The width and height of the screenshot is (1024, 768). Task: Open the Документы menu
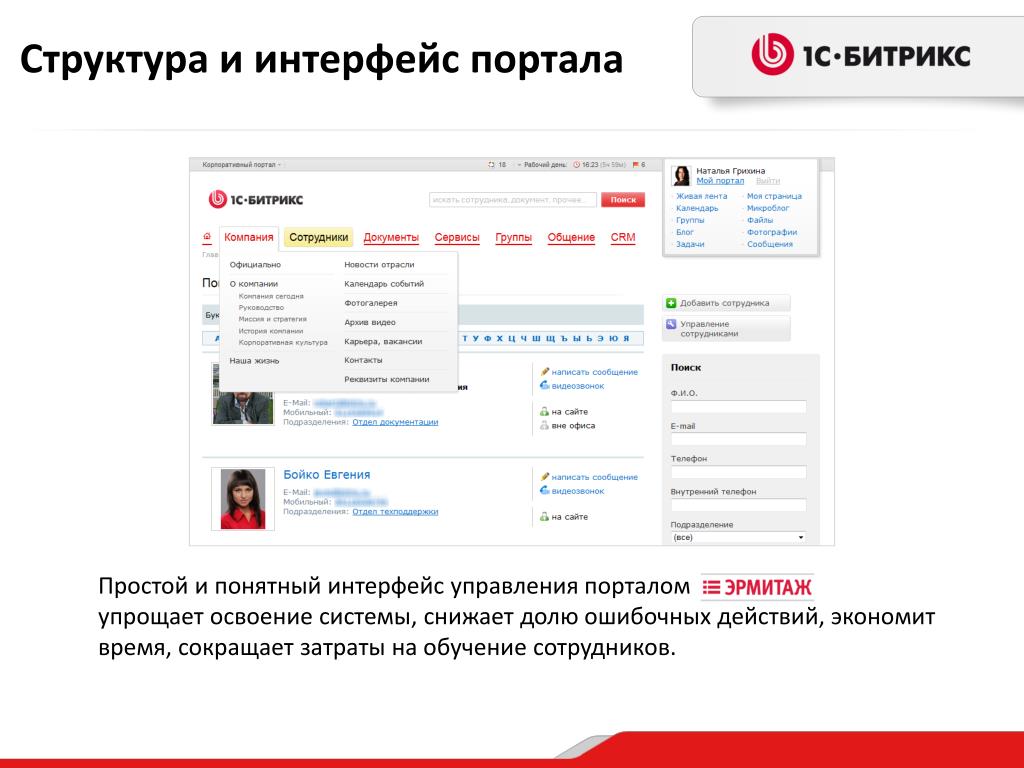(391, 237)
